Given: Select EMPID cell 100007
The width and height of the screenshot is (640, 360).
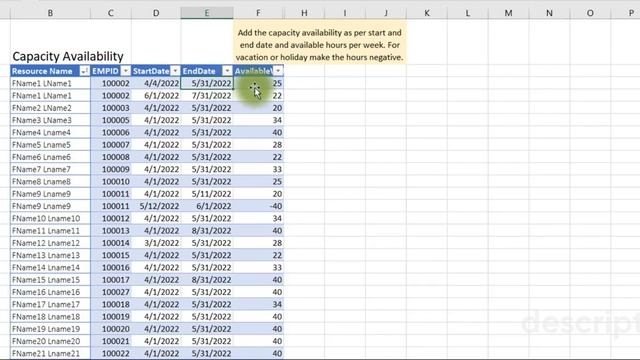Looking at the screenshot, I should 111,144.
